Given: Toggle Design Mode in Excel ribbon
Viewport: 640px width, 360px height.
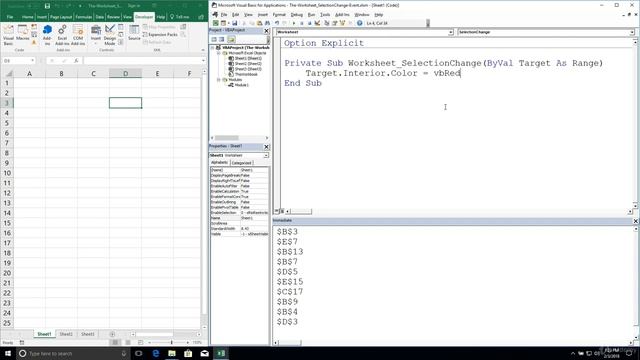Looking at the screenshot, I should pos(110,35).
